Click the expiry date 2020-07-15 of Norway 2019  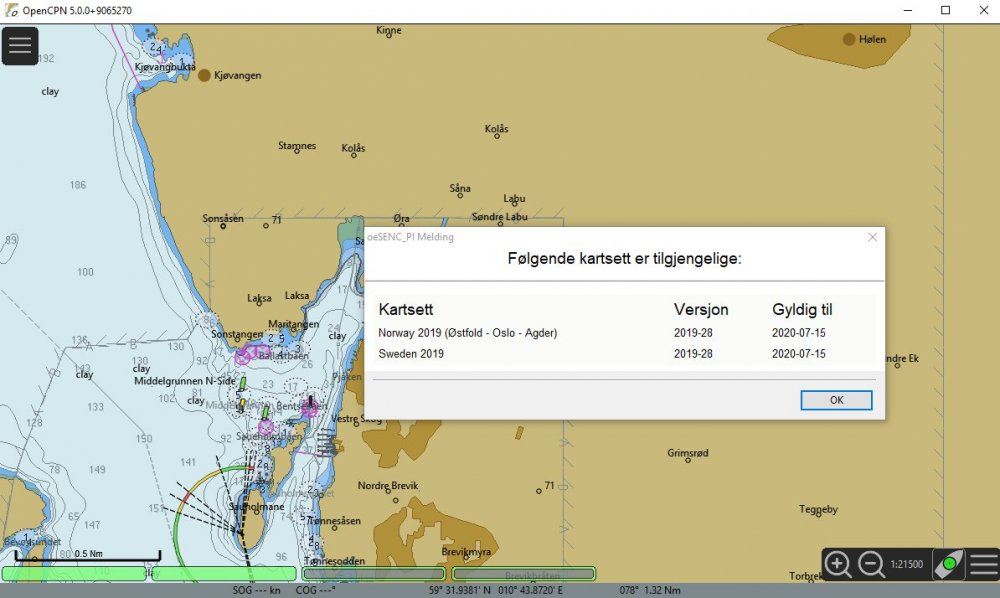798,333
